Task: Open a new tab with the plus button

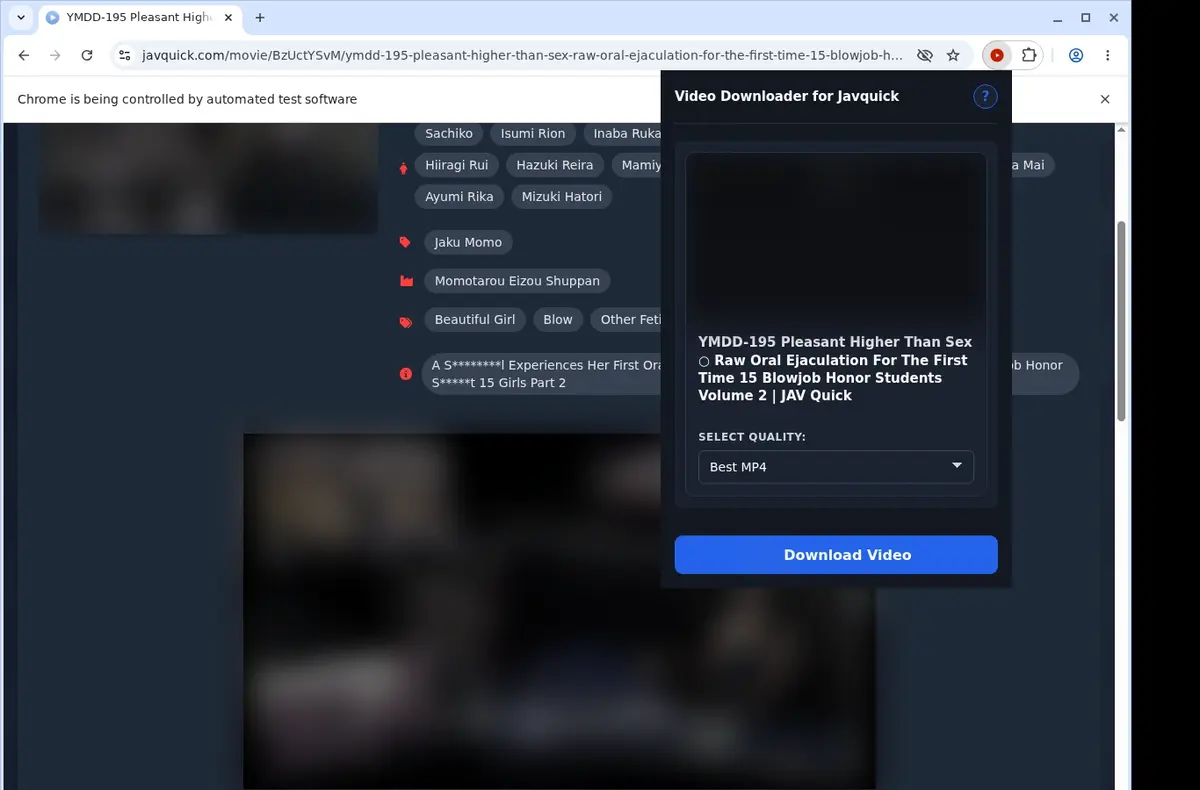Action: click(260, 17)
